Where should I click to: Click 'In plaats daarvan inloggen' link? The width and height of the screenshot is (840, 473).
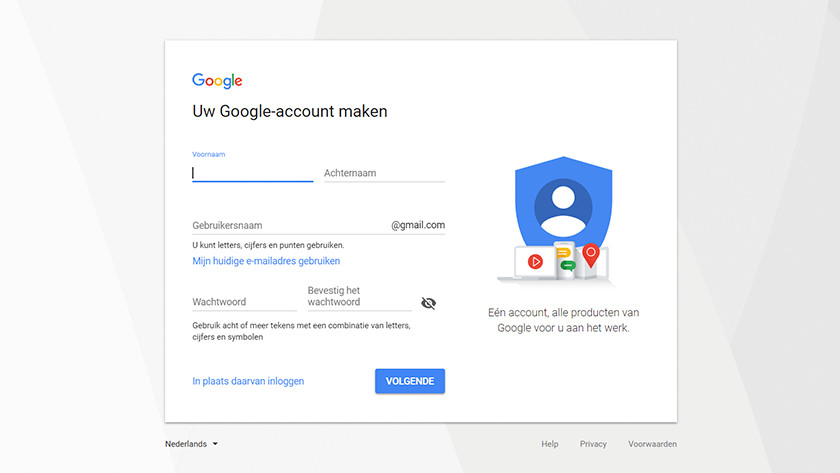point(248,381)
